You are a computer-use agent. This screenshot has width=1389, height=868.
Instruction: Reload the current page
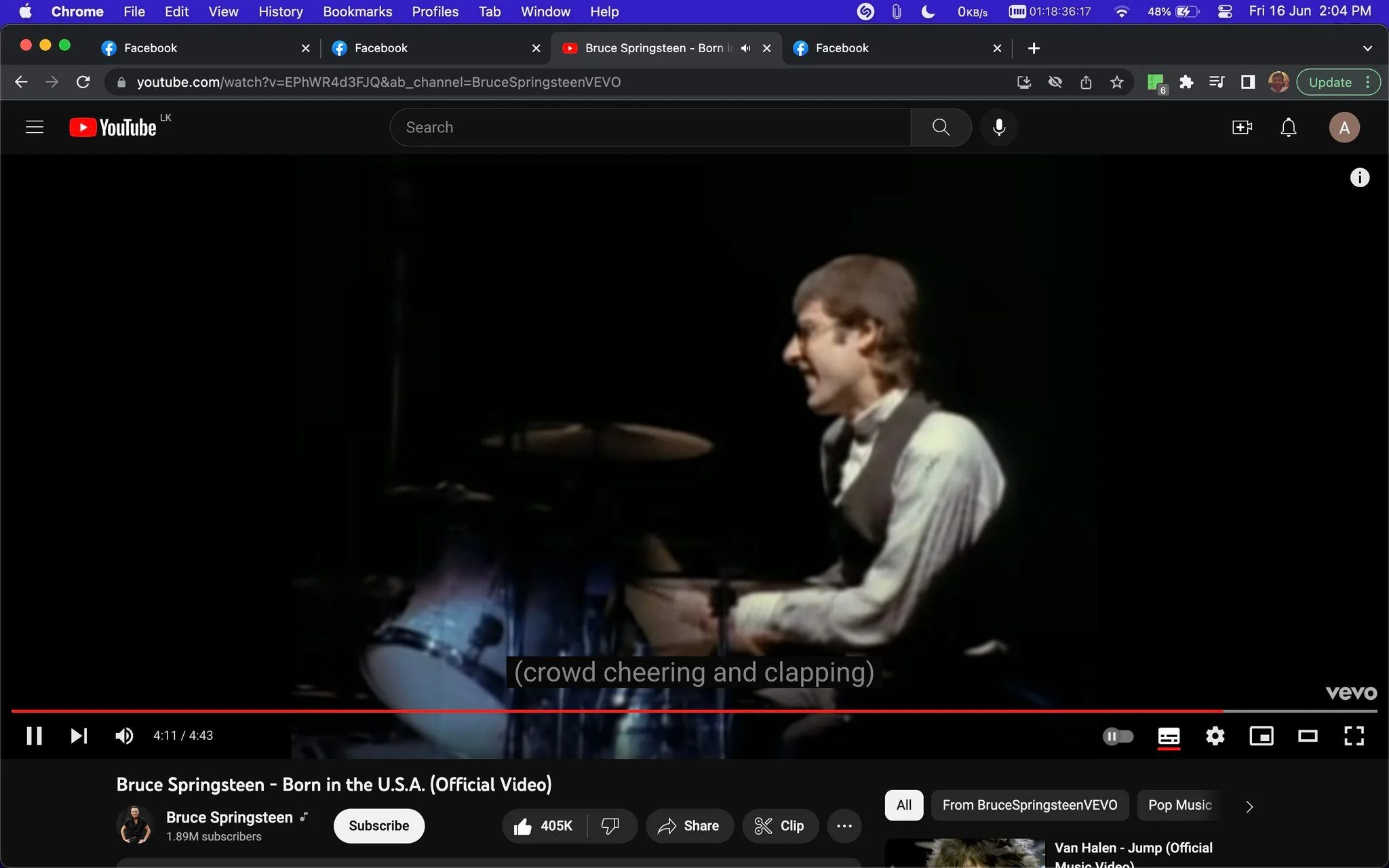click(83, 82)
